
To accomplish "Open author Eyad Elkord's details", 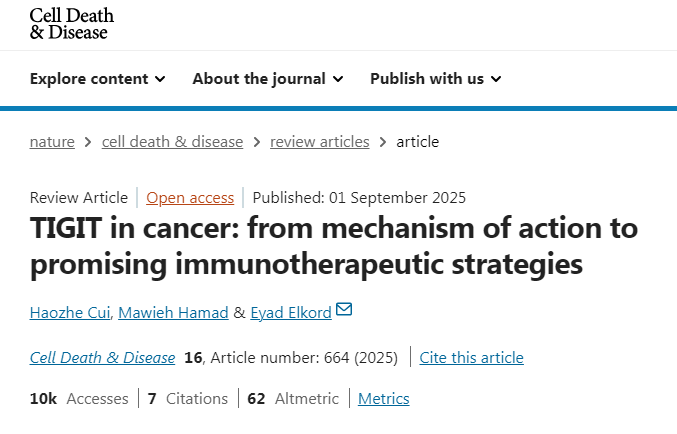I will pyautogui.click(x=290, y=312).
